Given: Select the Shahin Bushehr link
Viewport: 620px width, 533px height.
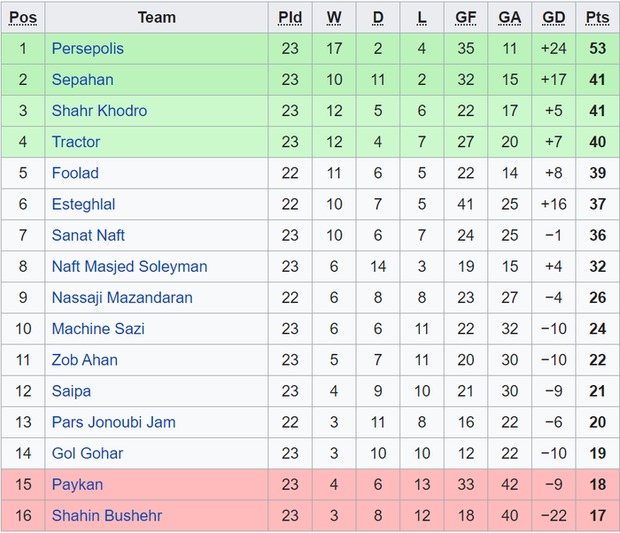Looking at the screenshot, I should point(106,515).
